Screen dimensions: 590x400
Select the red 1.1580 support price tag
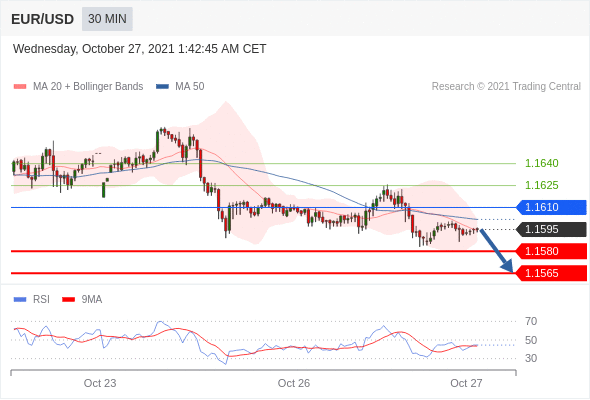(x=551, y=251)
